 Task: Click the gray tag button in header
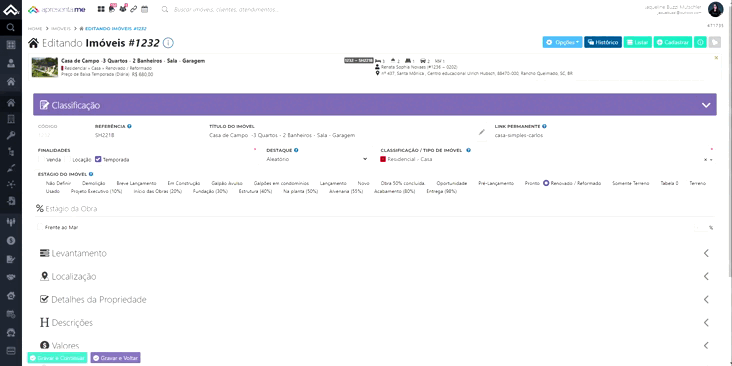click(714, 42)
